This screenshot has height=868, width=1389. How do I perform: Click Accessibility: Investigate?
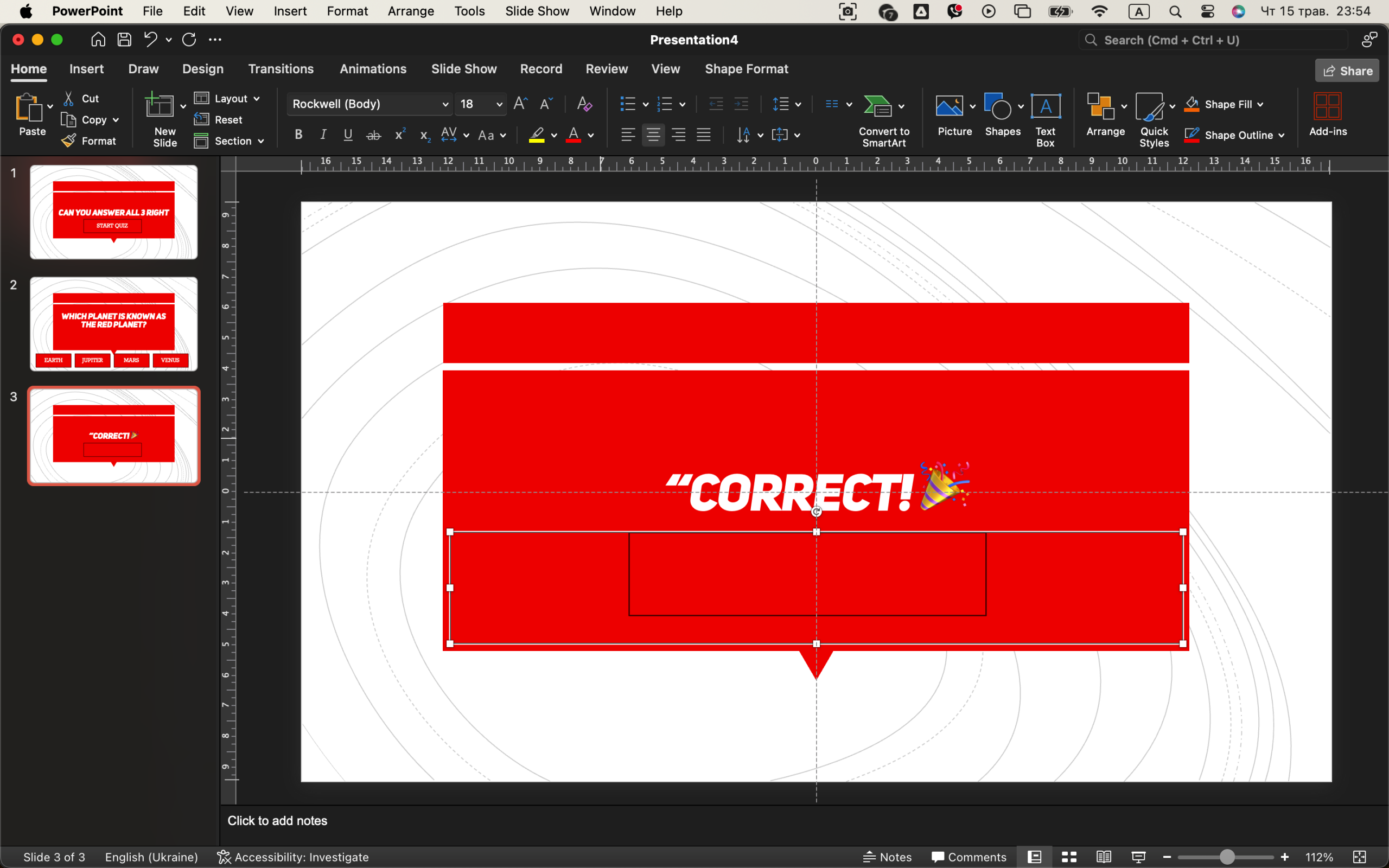pyautogui.click(x=293, y=857)
